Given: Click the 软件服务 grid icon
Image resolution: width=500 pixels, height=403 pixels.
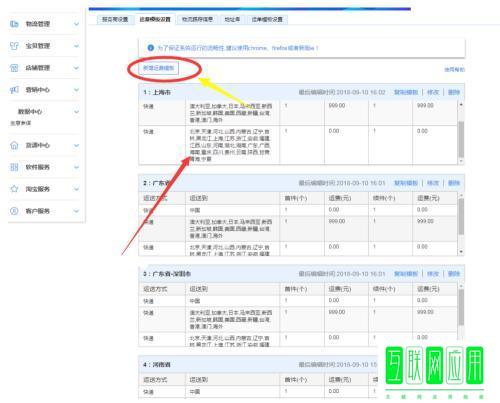Looking at the screenshot, I should [x=14, y=167].
